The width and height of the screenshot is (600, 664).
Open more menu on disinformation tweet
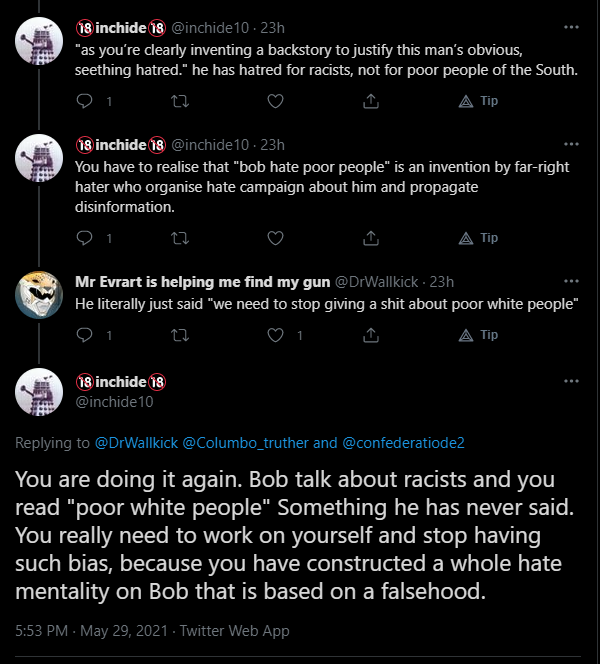571,144
